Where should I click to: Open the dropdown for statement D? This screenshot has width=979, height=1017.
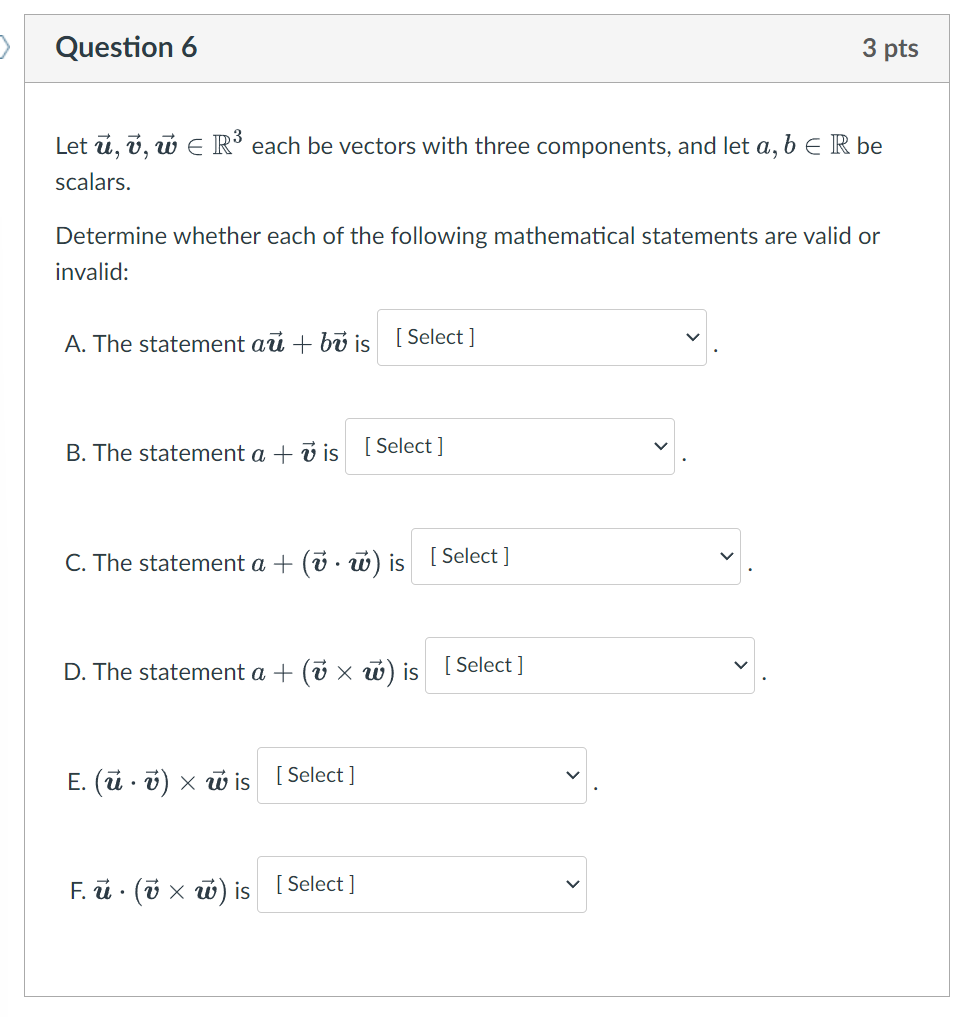click(x=589, y=665)
